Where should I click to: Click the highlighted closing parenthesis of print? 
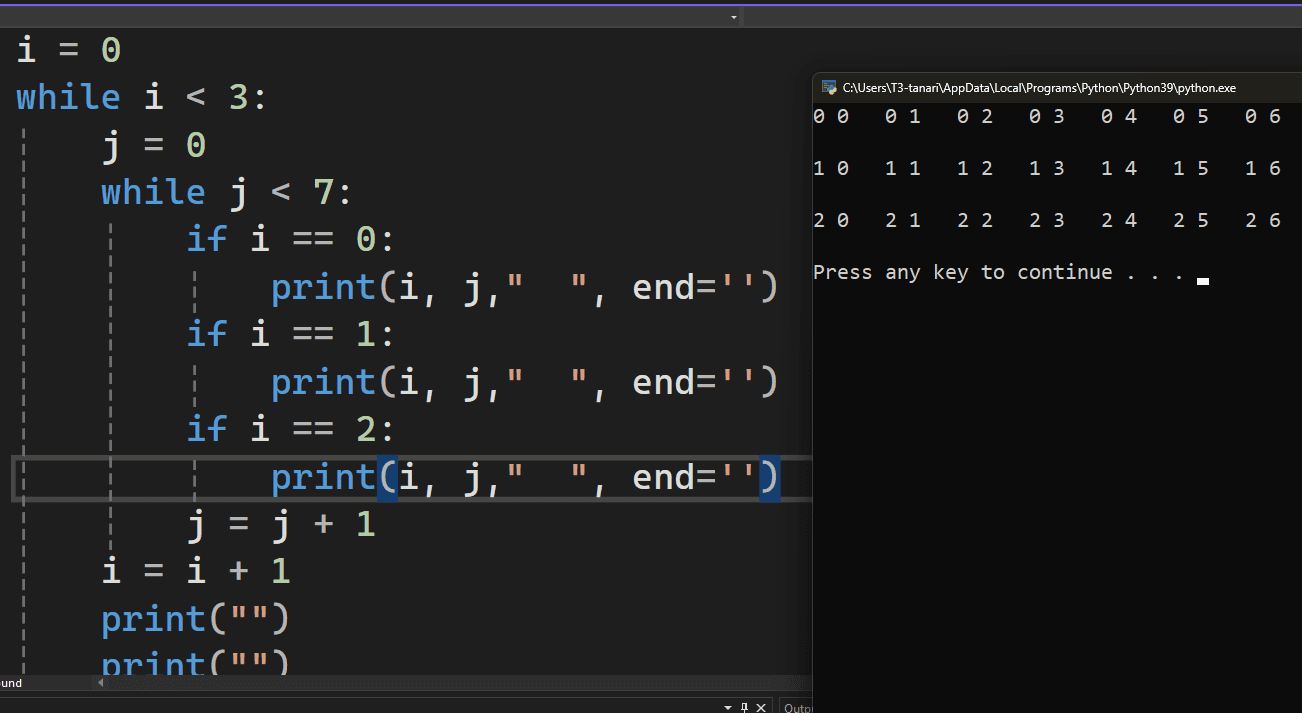769,478
